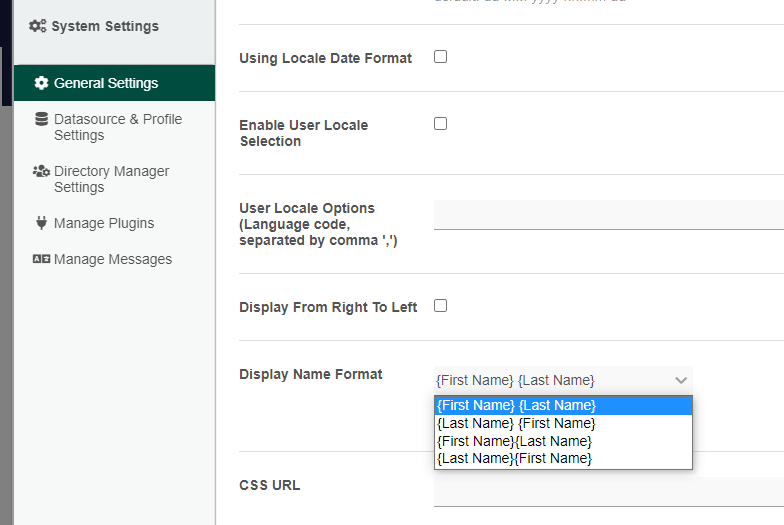This screenshot has width=784, height=525.
Task: Open Directory Manager Settings page
Action: 112,179
